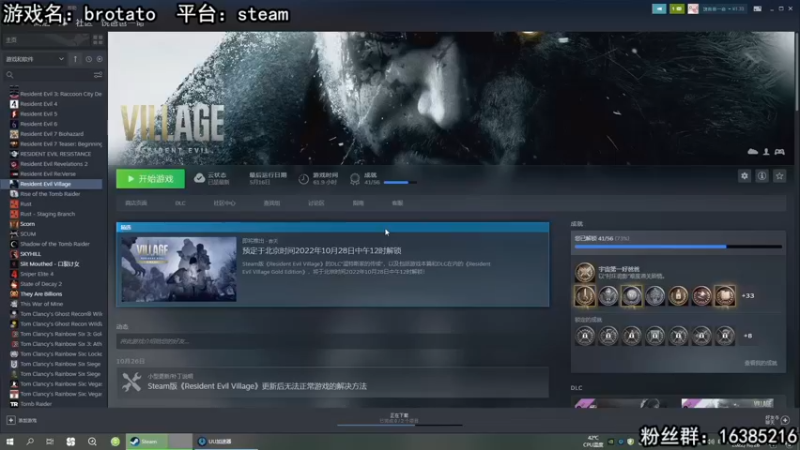The width and height of the screenshot is (800, 450).
Task: Toggle ready-to-play filter icon
Action: pyautogui.click(x=99, y=59)
